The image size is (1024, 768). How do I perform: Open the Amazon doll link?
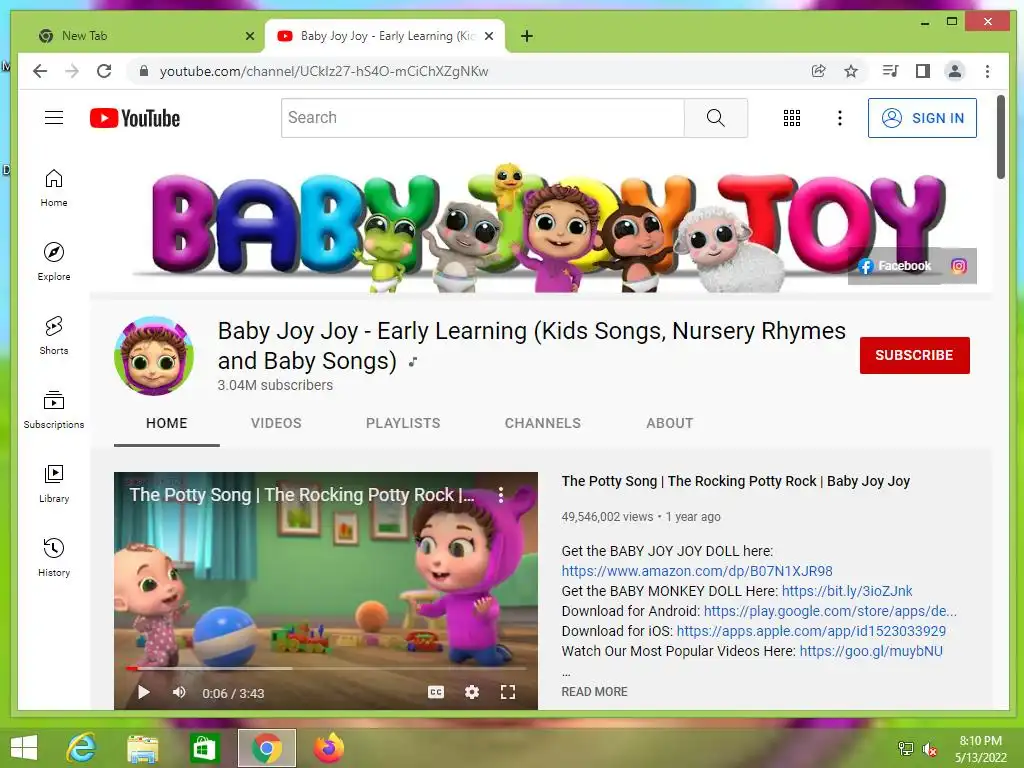pyautogui.click(x=697, y=571)
